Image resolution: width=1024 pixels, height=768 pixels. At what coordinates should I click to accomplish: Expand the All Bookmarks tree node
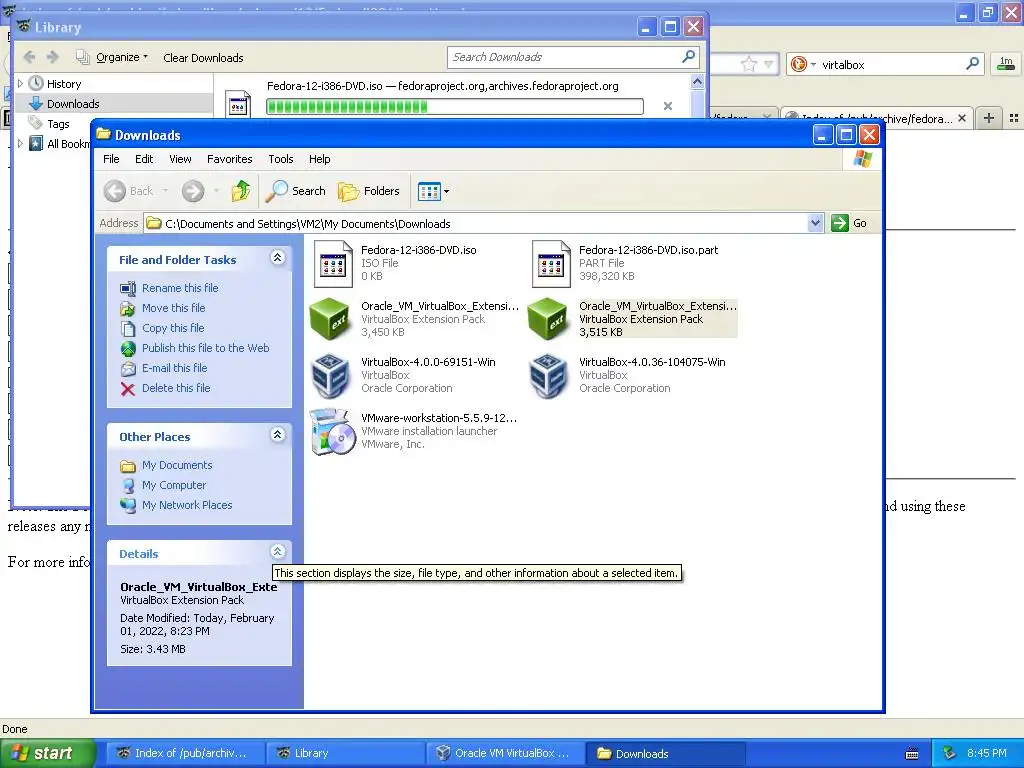point(20,143)
